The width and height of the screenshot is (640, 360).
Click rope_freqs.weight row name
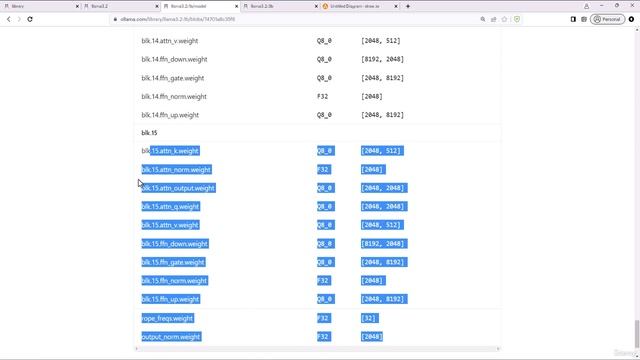tap(167, 318)
